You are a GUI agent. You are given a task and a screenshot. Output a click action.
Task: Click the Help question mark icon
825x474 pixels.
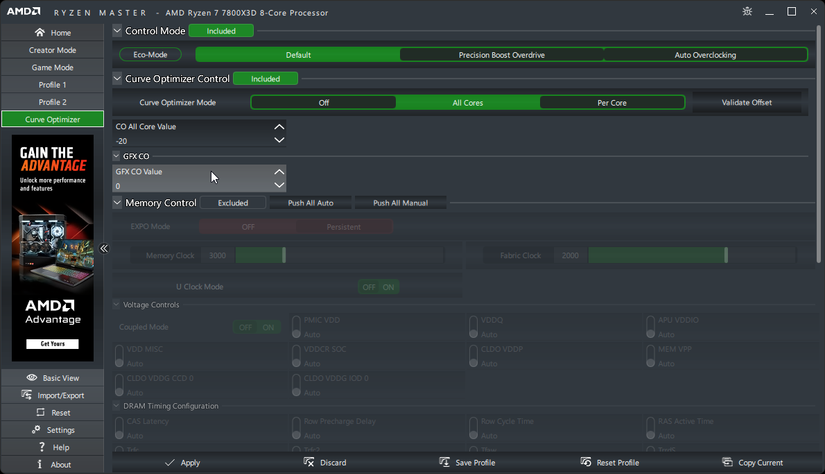[x=42, y=447]
